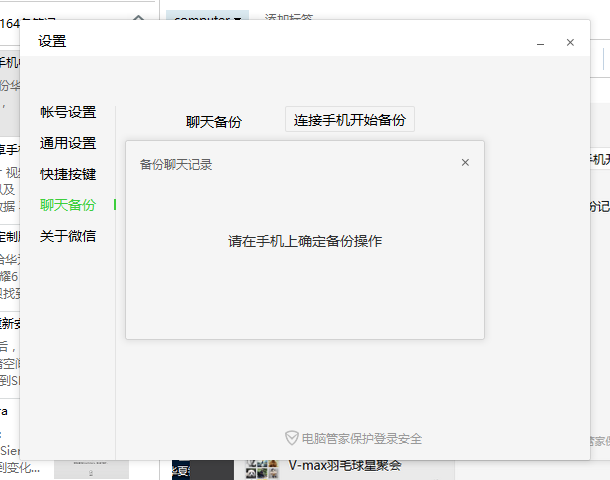Open 关于微信 tab
The image size is (610, 480).
[68, 236]
